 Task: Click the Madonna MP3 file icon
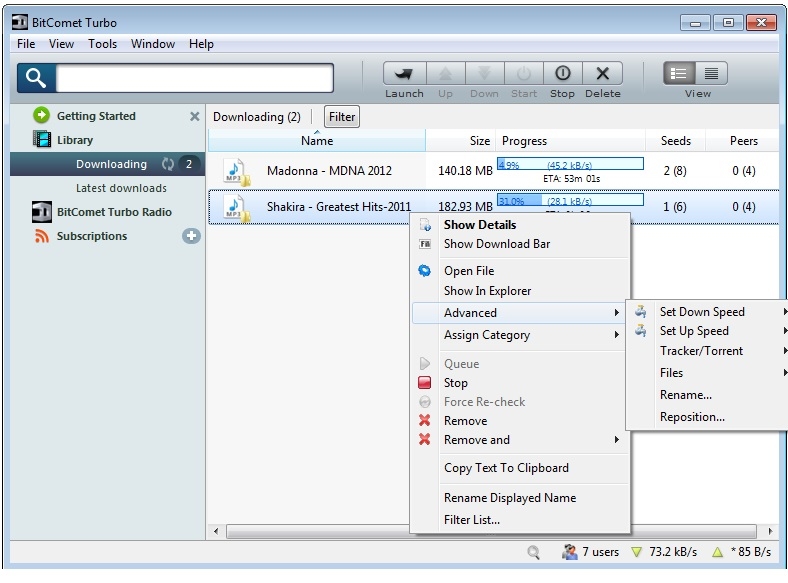[x=235, y=171]
